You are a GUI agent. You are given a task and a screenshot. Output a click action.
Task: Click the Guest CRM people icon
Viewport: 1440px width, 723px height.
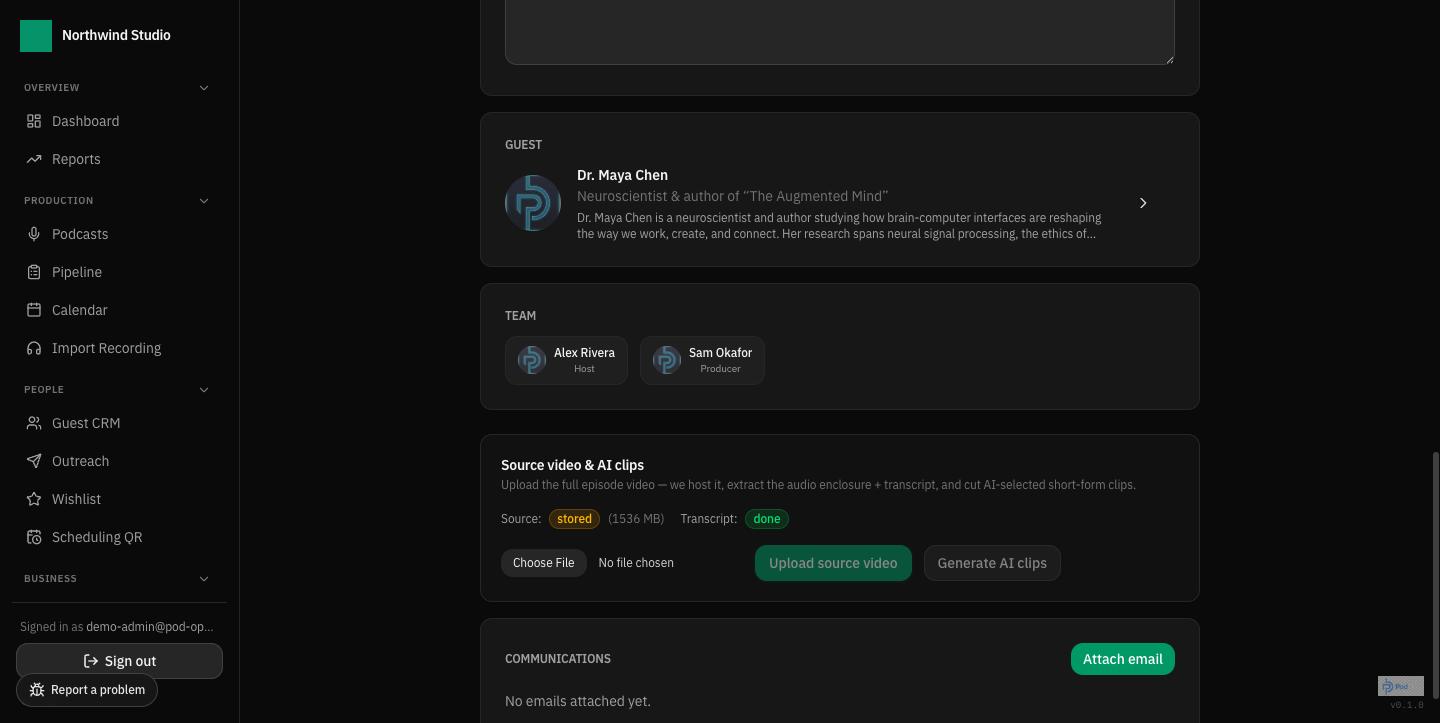pyautogui.click(x=34, y=423)
